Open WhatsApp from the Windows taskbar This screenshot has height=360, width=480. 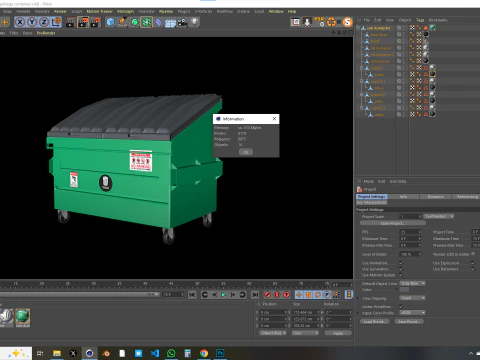tap(171, 353)
